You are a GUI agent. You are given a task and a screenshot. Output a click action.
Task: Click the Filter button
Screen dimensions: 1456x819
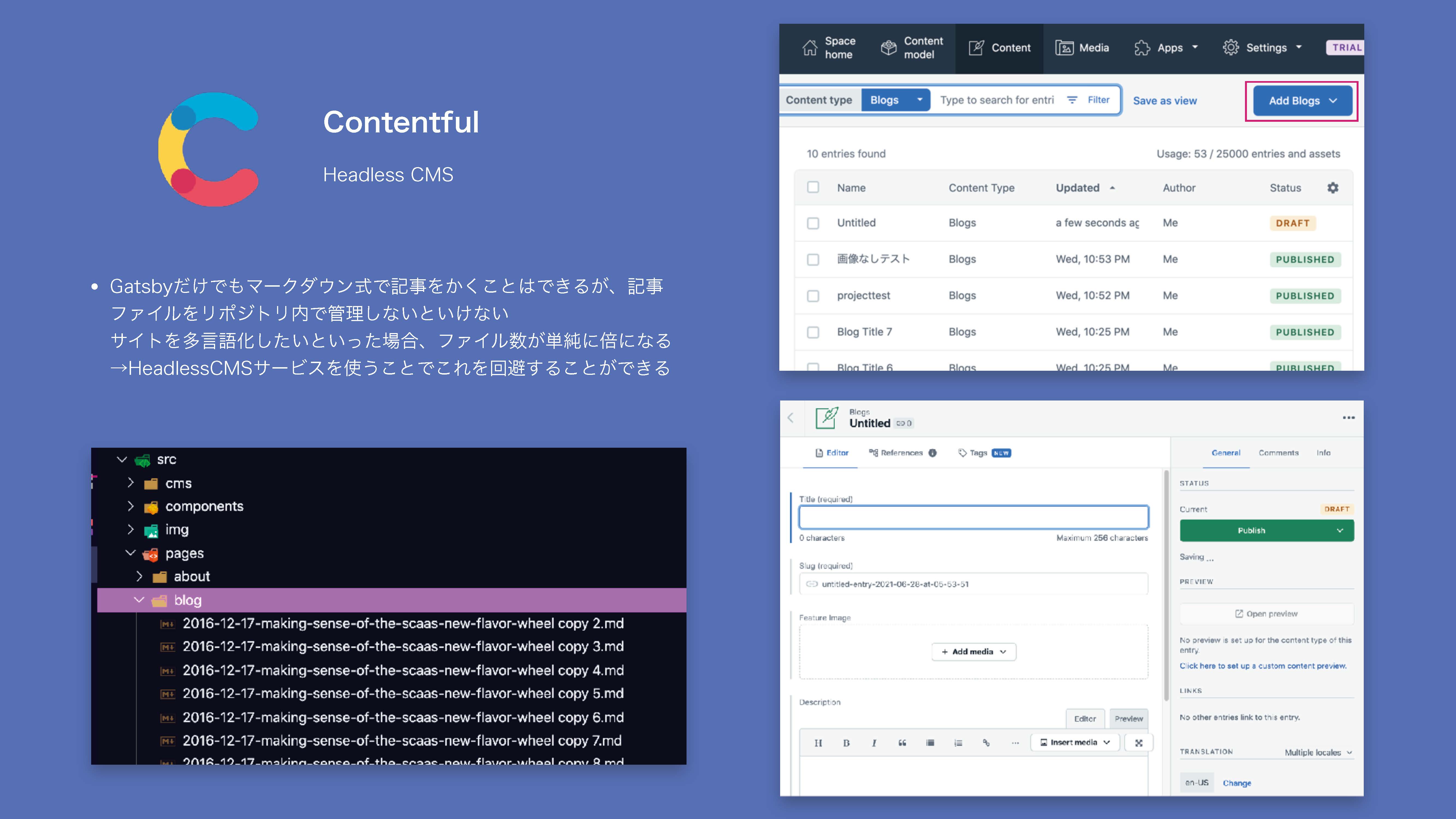[1089, 100]
